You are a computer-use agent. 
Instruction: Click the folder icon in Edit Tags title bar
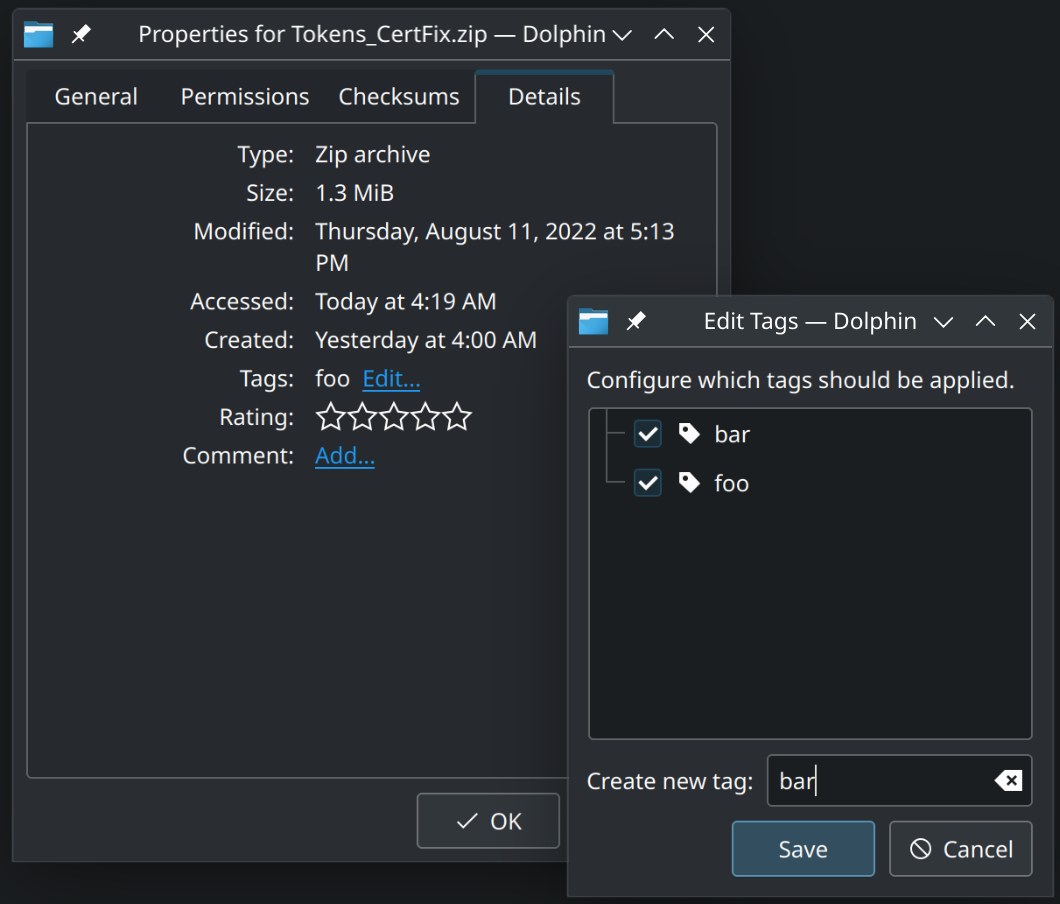(x=594, y=321)
